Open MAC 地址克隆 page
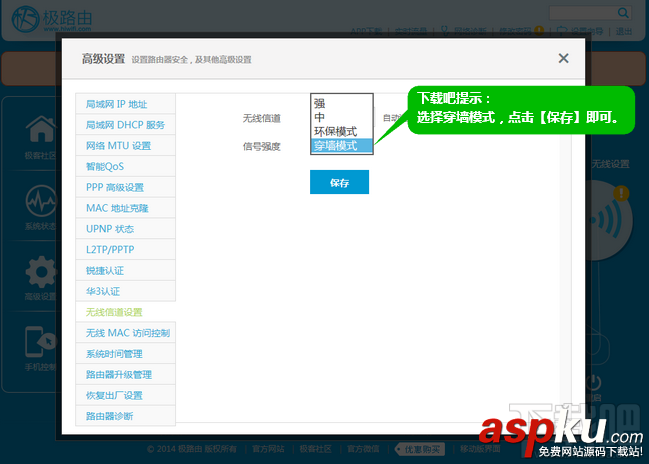 [125, 208]
